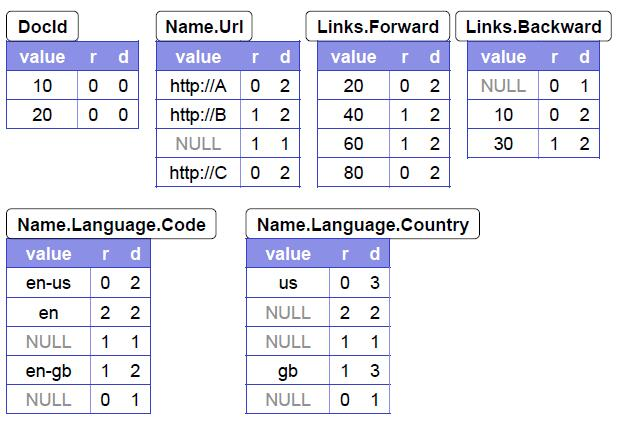This screenshot has width=617, height=422.
Task: Select the http://A cell in Name.Url
Action: (198, 85)
